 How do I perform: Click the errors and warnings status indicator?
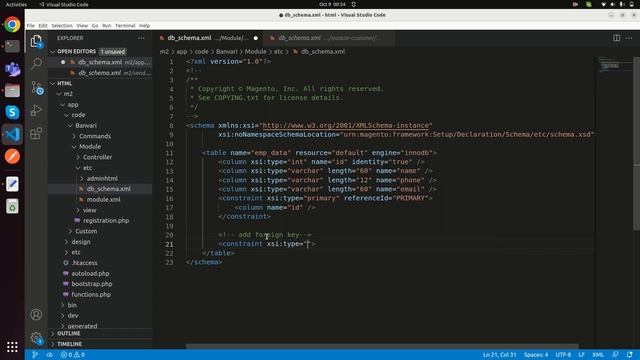[73, 355]
